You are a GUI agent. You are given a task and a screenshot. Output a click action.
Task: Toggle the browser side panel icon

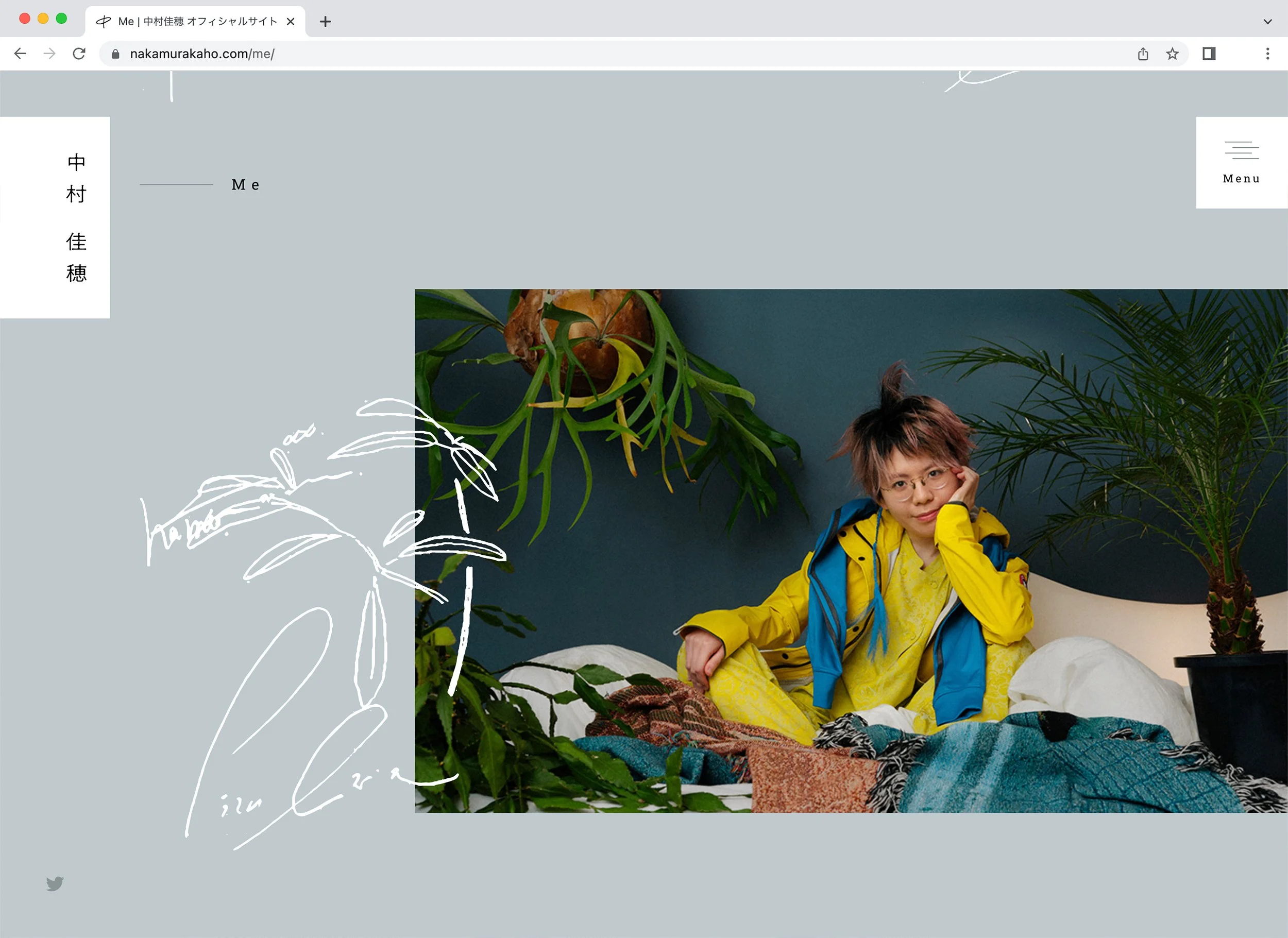click(x=1209, y=54)
